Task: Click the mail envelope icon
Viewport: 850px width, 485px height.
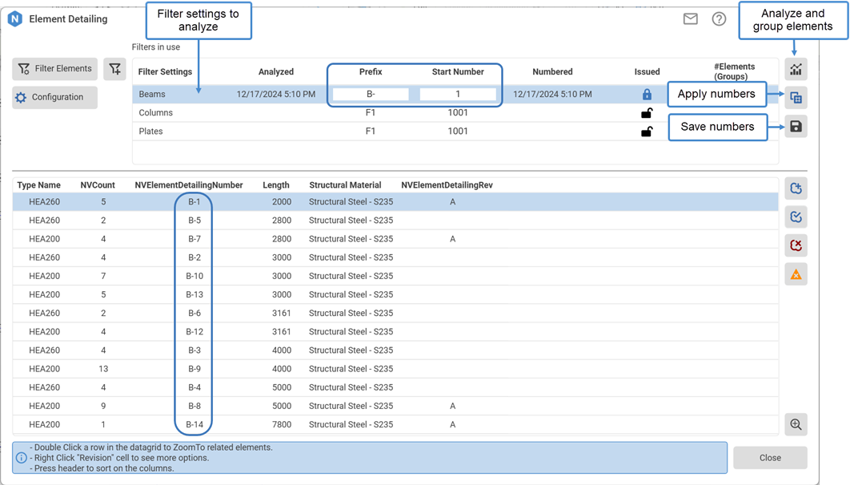Action: (690, 19)
